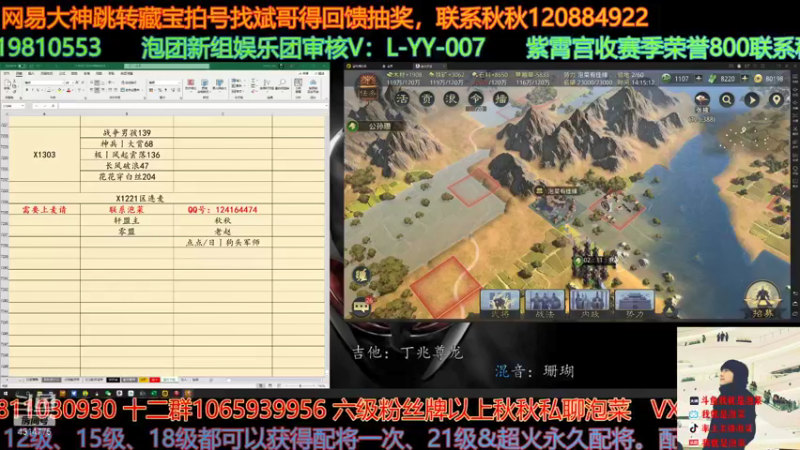Screen dimensions: 800x450
Task: Click the Underline icon in Excel ribbon
Action: [x=38, y=90]
